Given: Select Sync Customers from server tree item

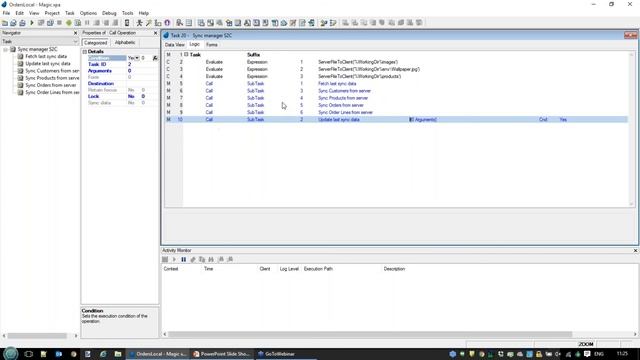Looking at the screenshot, I should click(52, 71).
